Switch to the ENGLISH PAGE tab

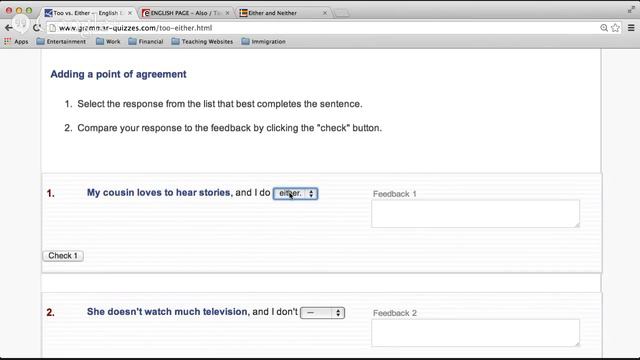(x=186, y=13)
